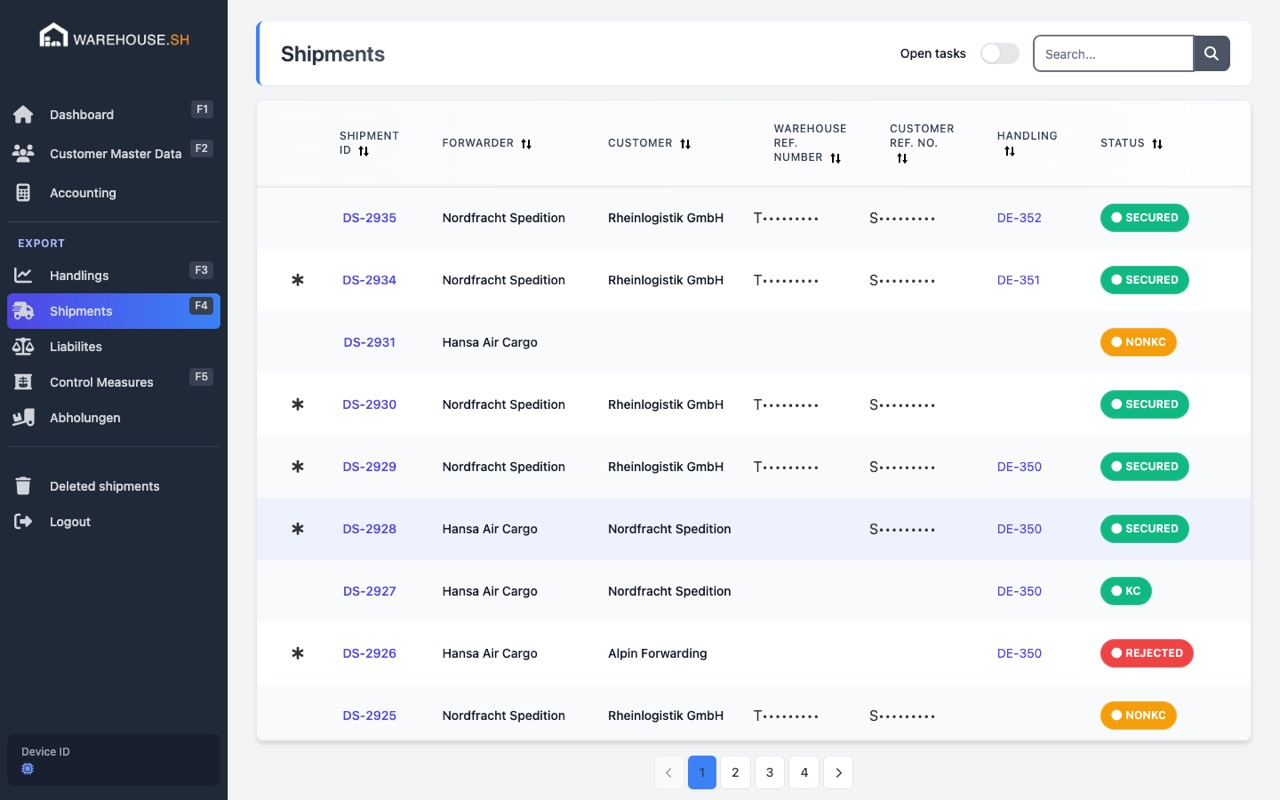Go to pagination page 2
1280x800 pixels.
coord(735,772)
